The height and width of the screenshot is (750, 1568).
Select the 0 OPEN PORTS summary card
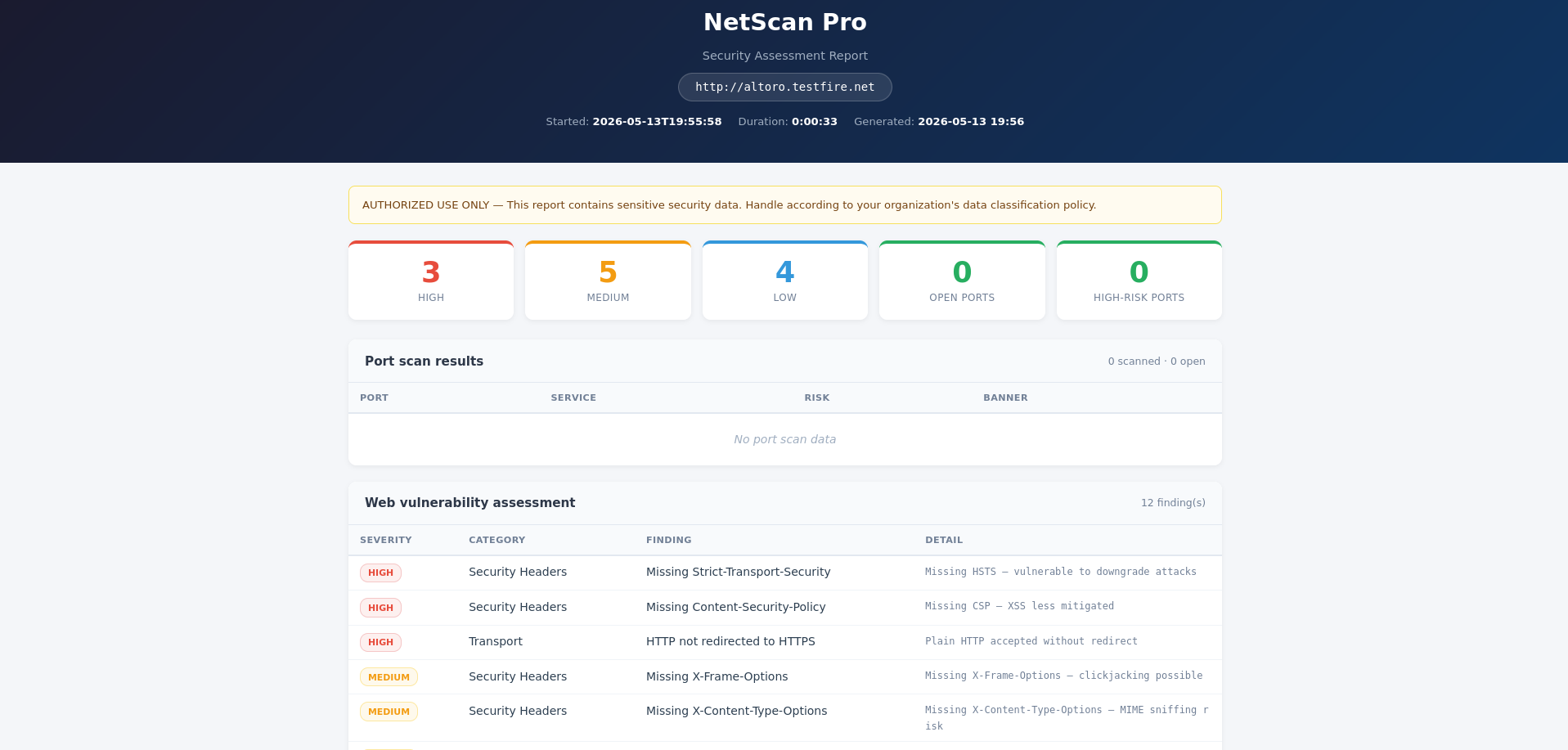coord(962,280)
